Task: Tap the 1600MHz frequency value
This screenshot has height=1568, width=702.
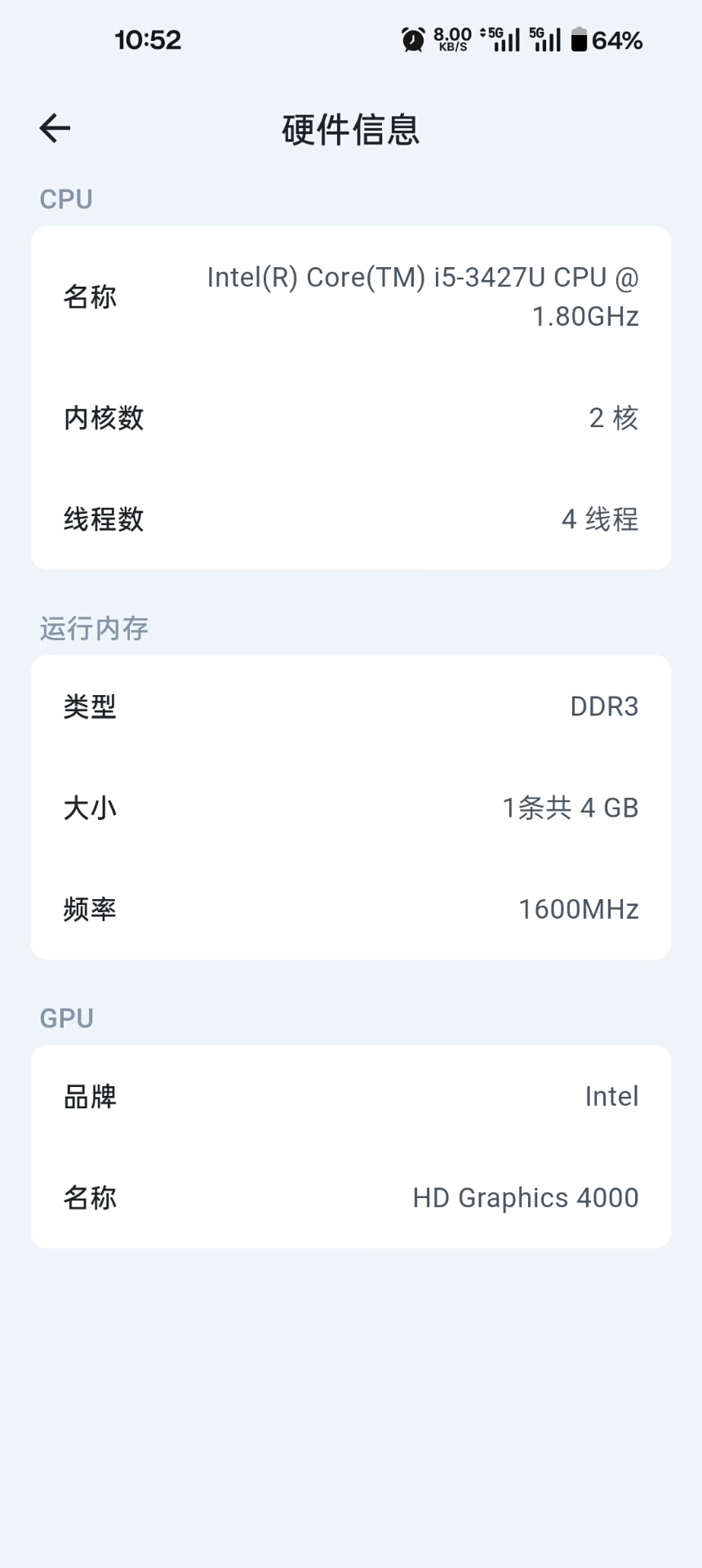Action: (578, 909)
